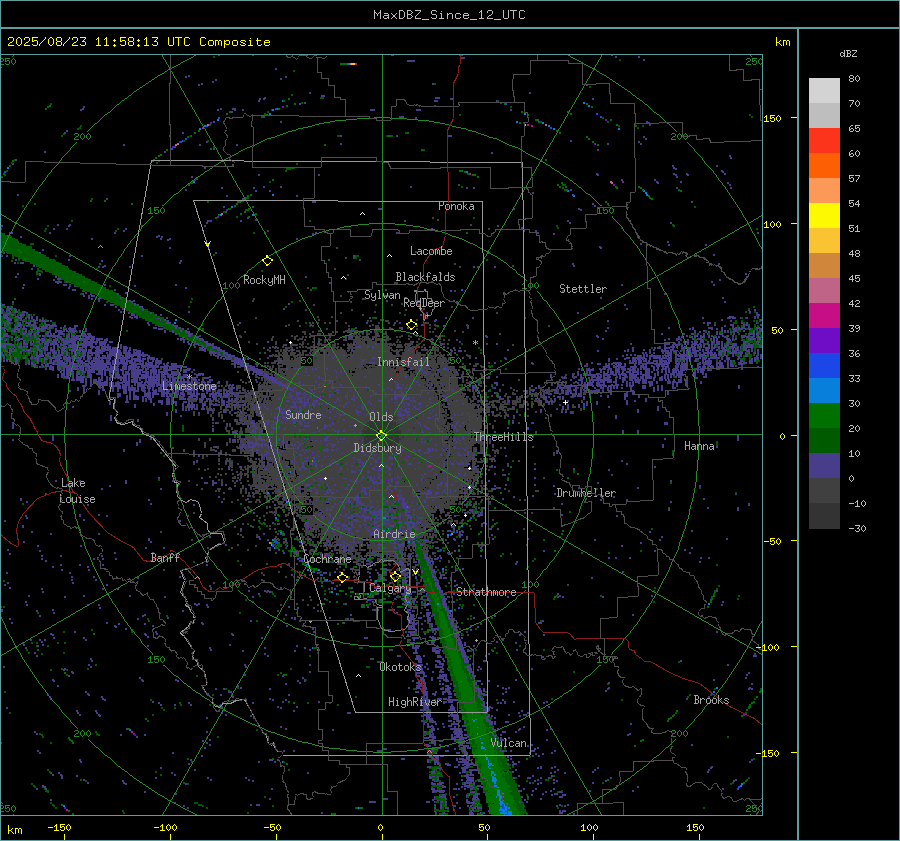Click the 2025/08/23 11:58:13 UTC Composite timestamp

coord(138,42)
